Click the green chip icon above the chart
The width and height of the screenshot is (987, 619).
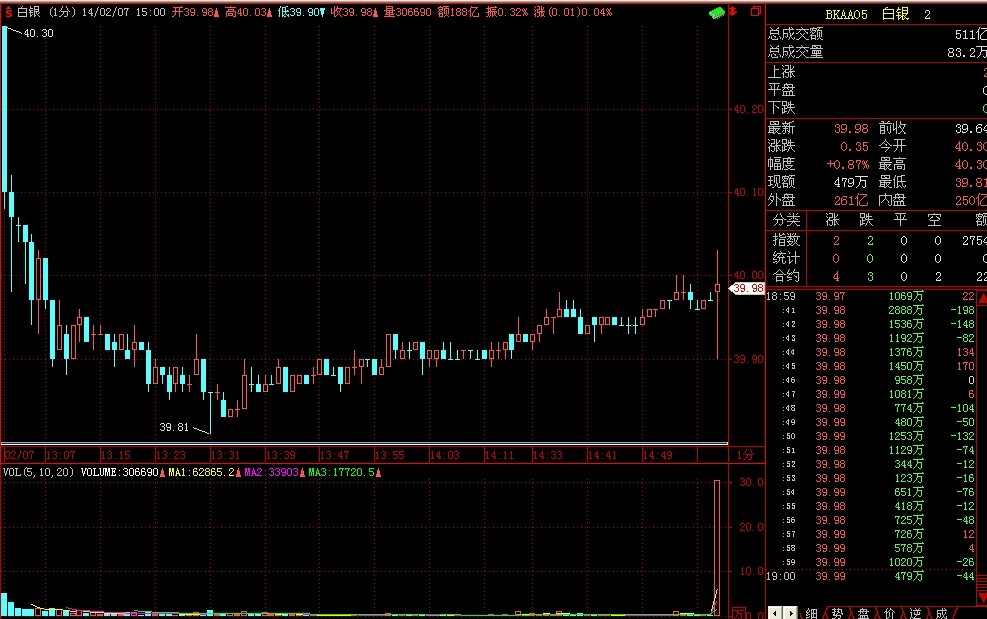click(x=715, y=13)
